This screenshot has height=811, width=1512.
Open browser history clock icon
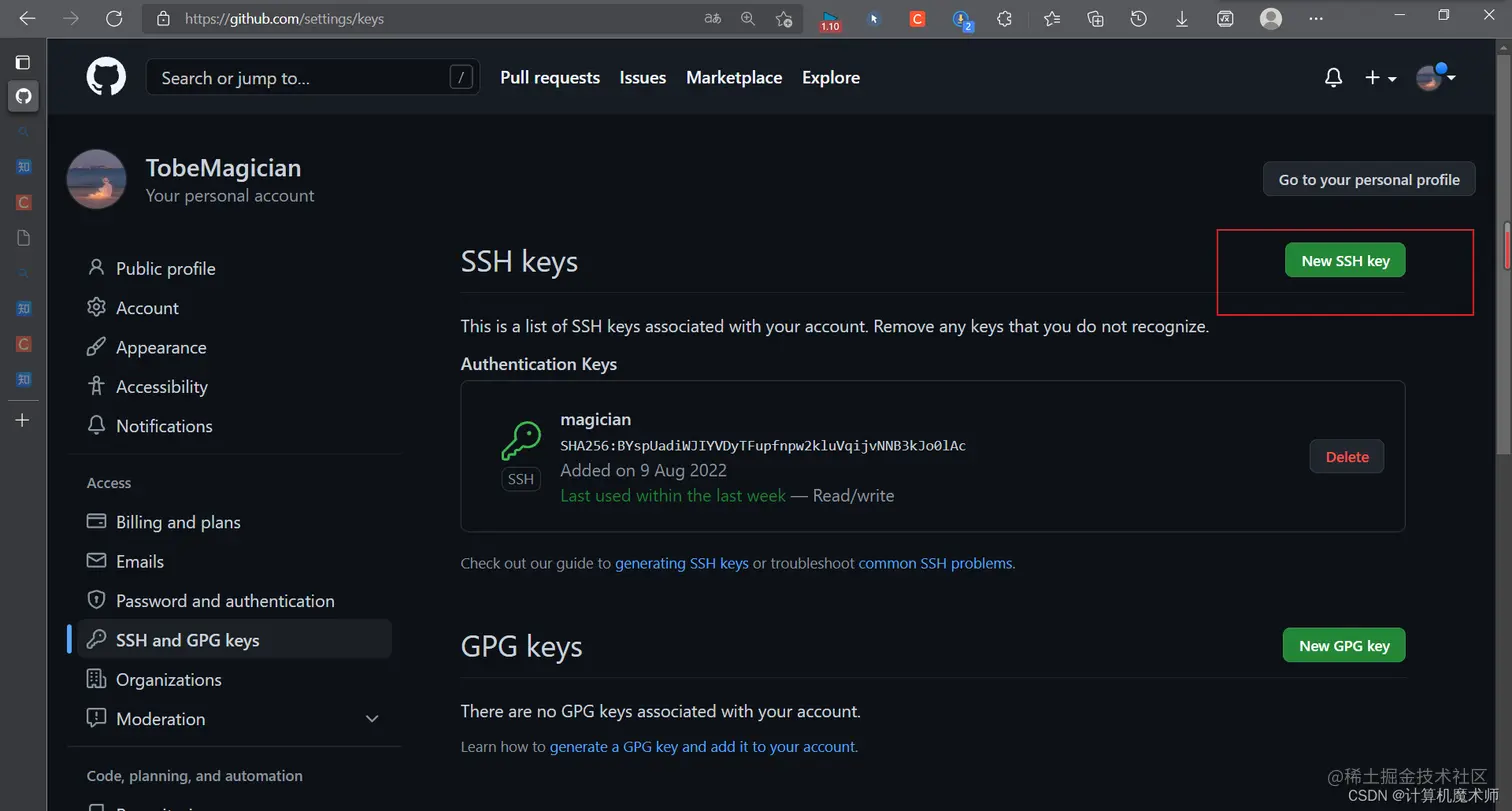coord(1138,18)
